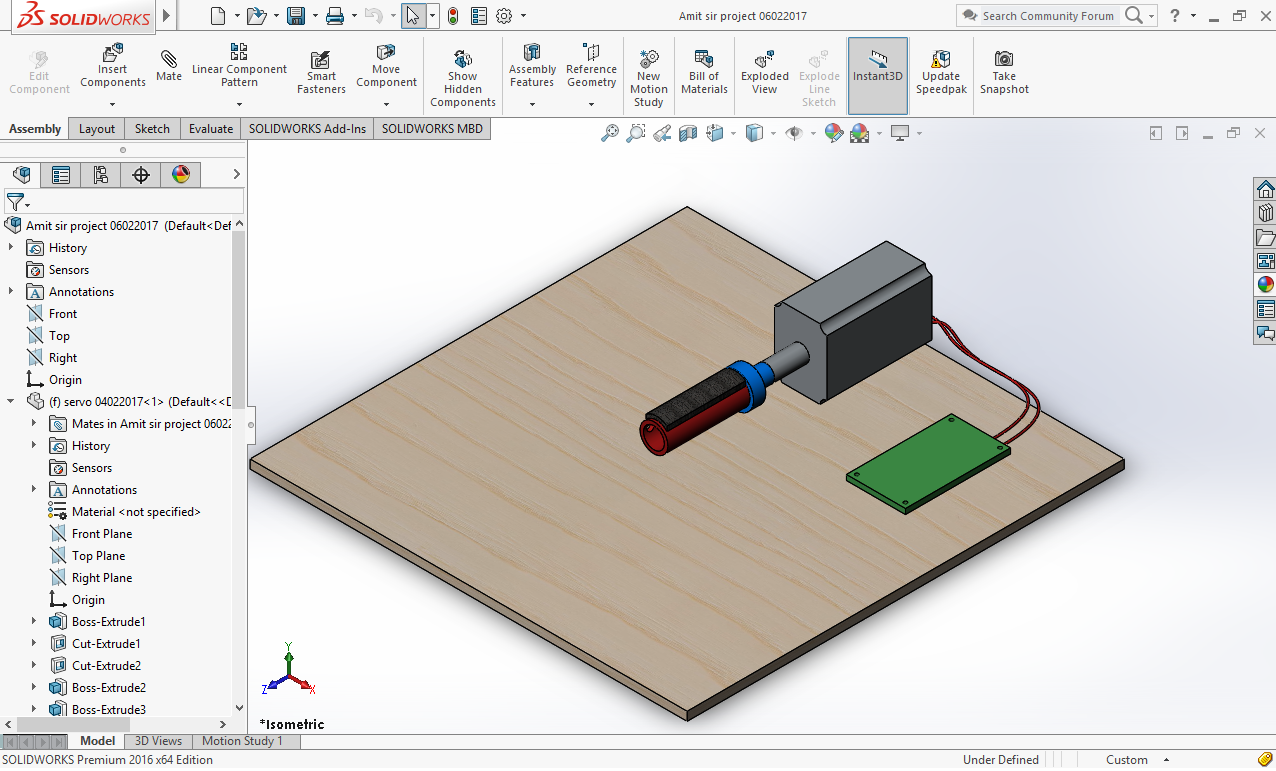Open Assembly Features tool
This screenshot has height=771, width=1276.
click(532, 66)
